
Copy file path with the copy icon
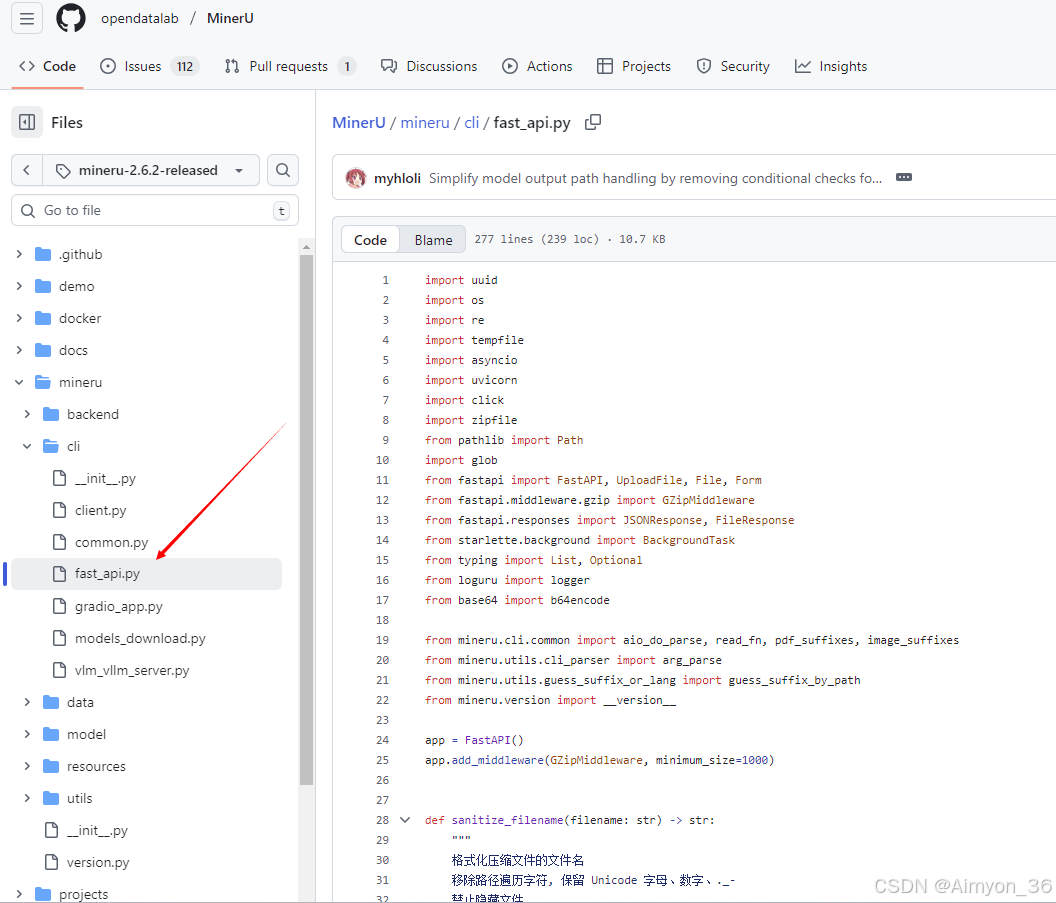593,122
